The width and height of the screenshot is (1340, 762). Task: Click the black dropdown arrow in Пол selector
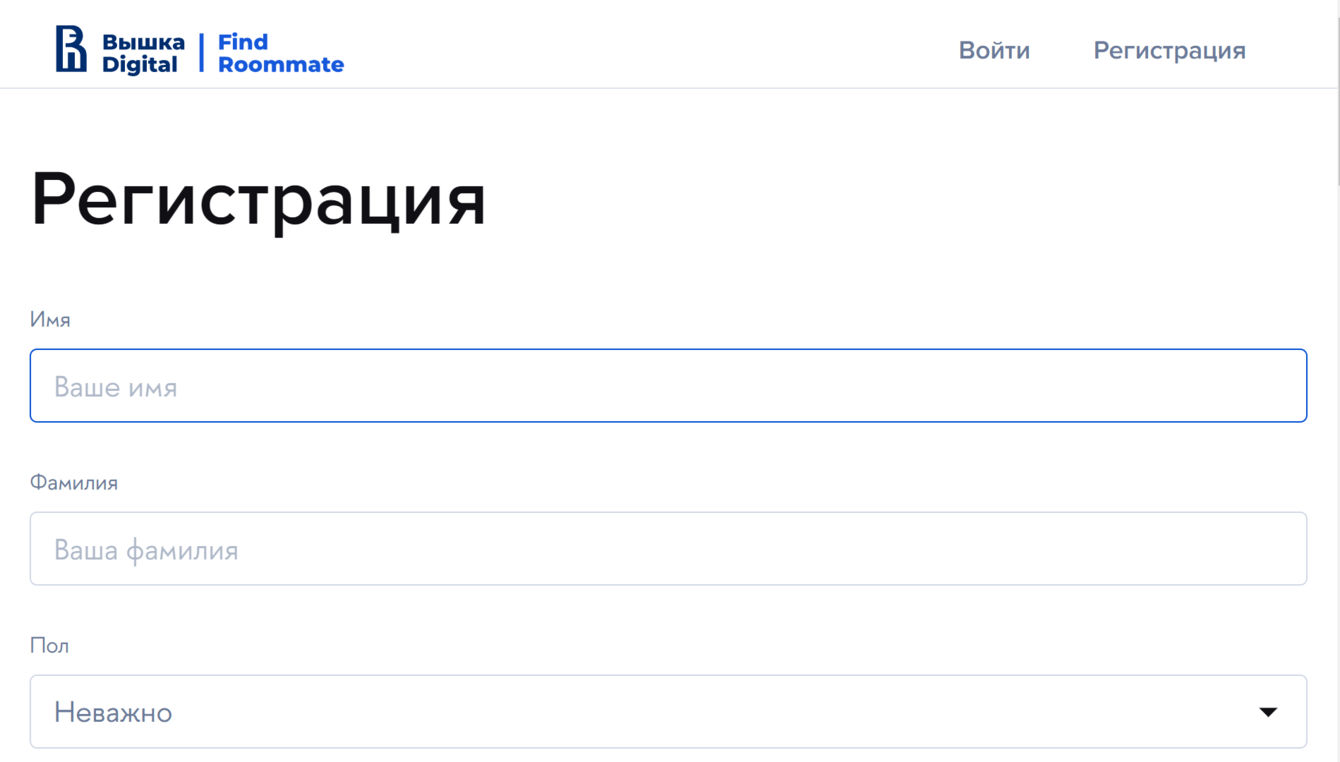[x=1268, y=712]
